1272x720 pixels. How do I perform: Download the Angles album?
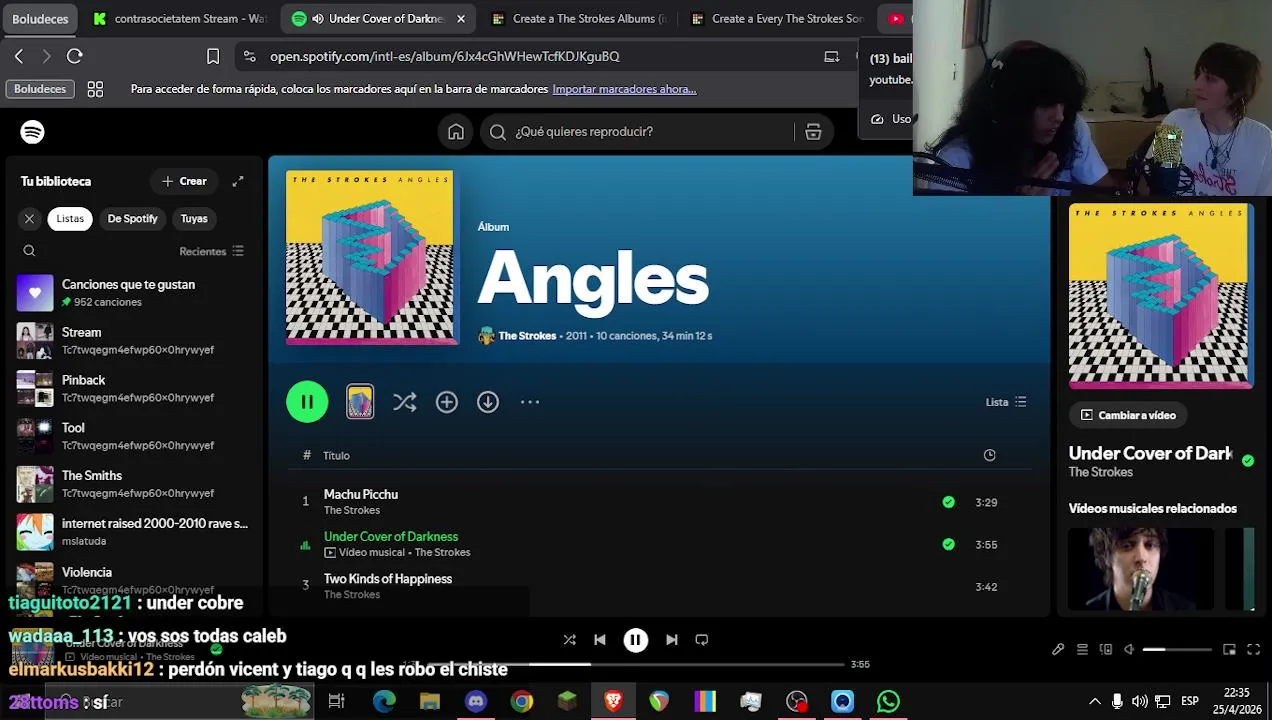[488, 402]
